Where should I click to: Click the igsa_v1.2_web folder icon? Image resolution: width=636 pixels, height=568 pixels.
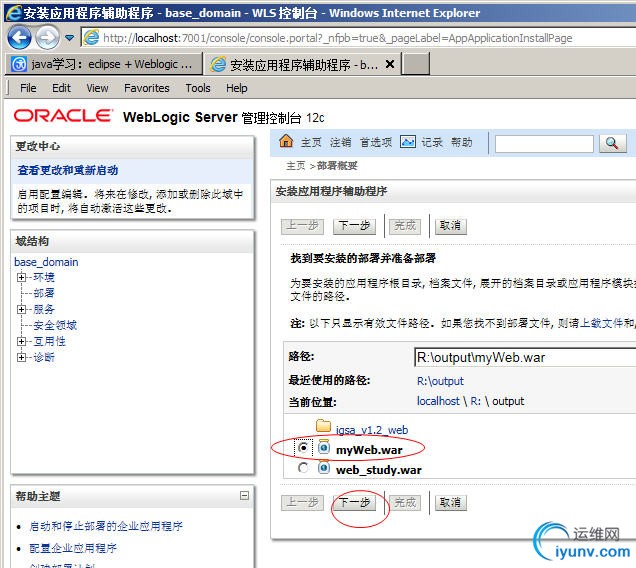(x=323, y=426)
